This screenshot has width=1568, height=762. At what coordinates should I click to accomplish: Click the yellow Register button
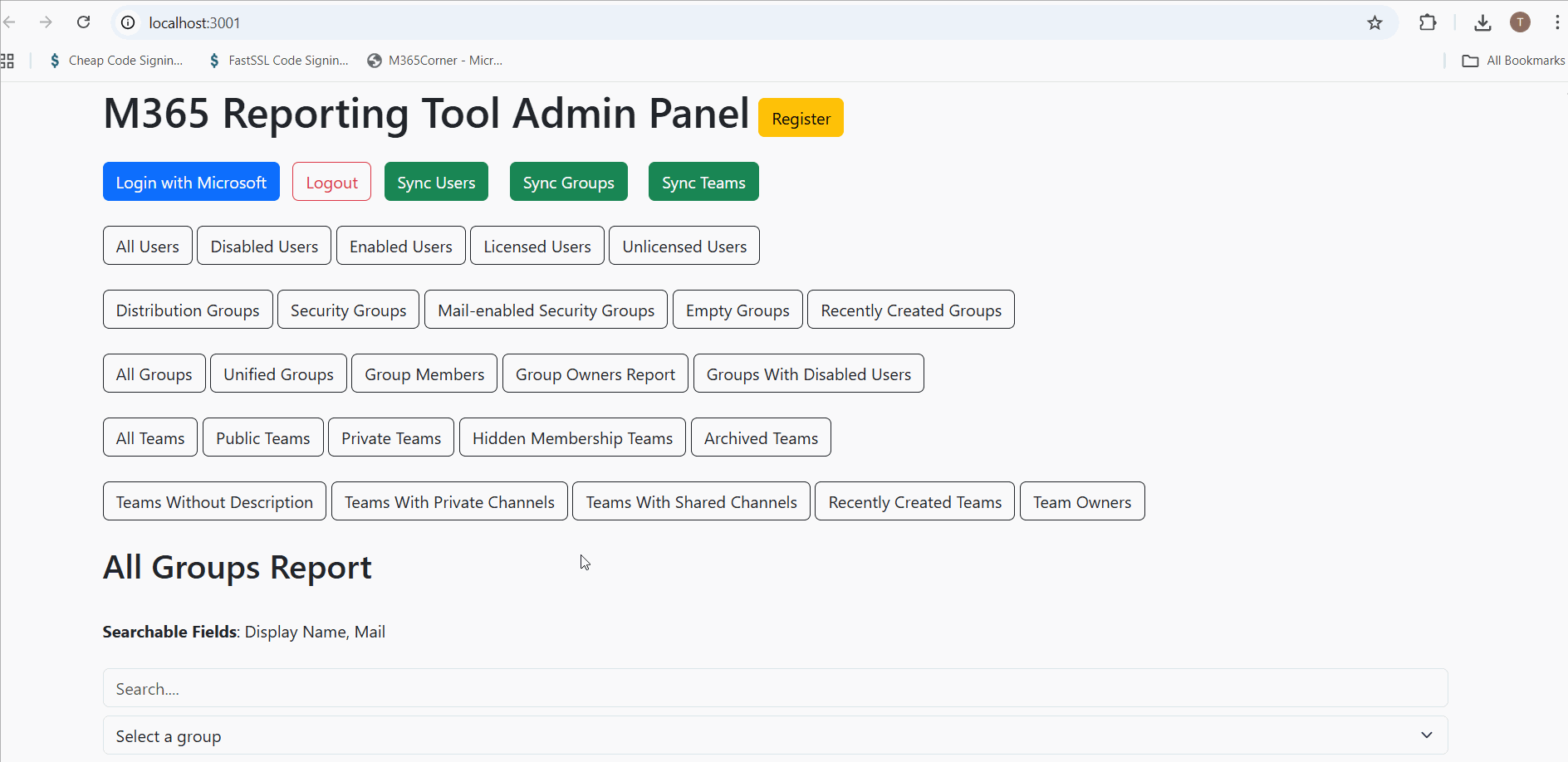[x=801, y=118]
